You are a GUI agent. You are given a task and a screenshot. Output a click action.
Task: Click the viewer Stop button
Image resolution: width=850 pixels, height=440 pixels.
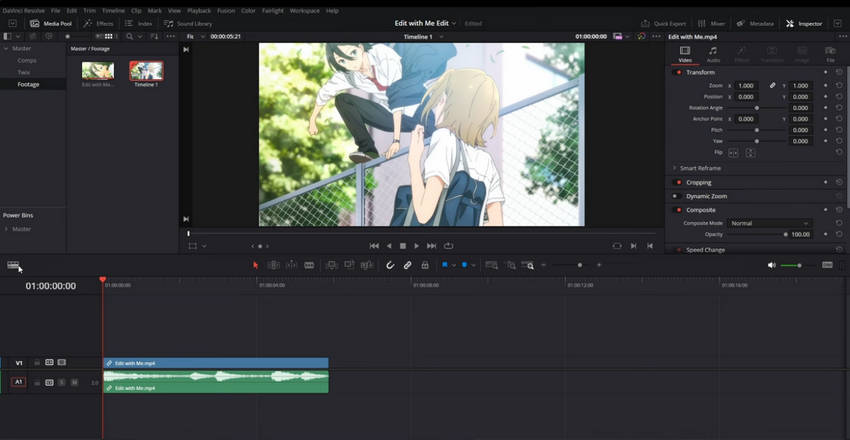click(x=403, y=246)
